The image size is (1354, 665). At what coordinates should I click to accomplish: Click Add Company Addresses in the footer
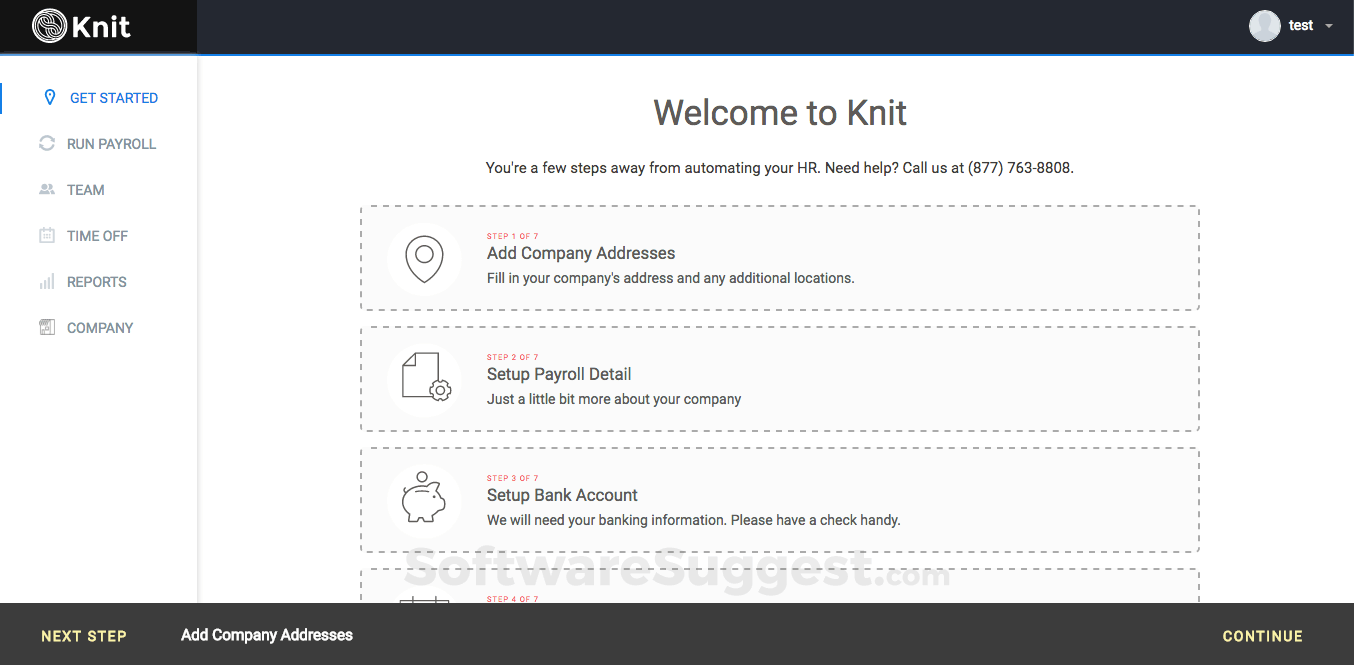tap(266, 636)
